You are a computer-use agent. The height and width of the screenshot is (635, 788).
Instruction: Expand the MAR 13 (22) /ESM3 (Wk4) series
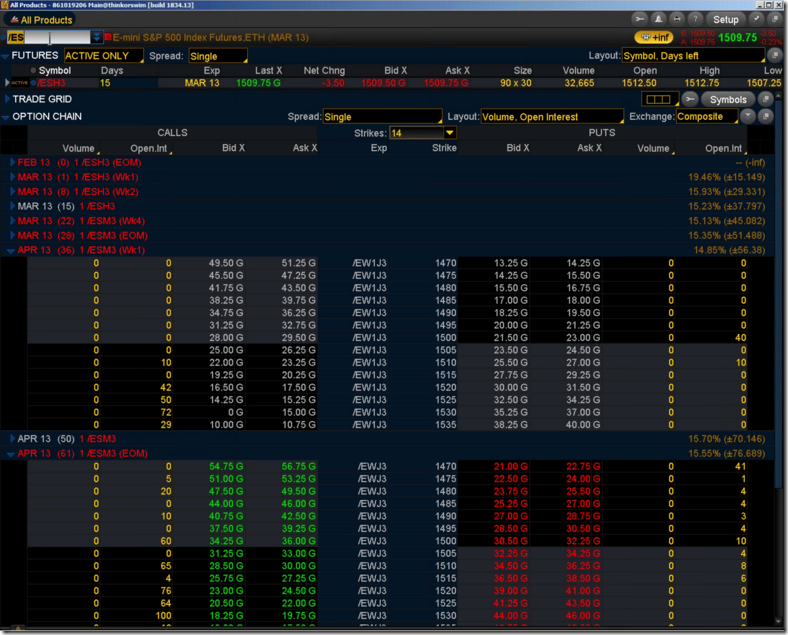tap(13, 221)
